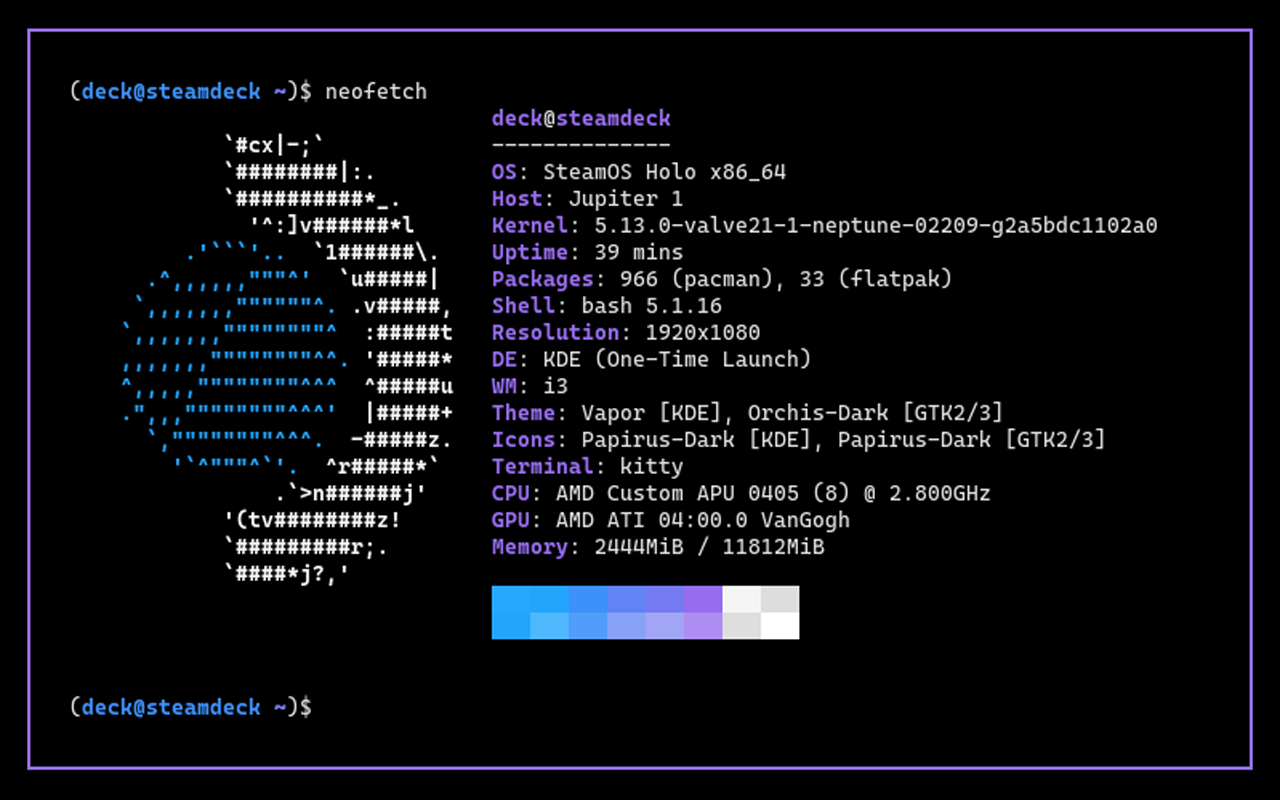The image size is (1280, 800).
Task: Click the "Memory" field label
Action: point(530,547)
